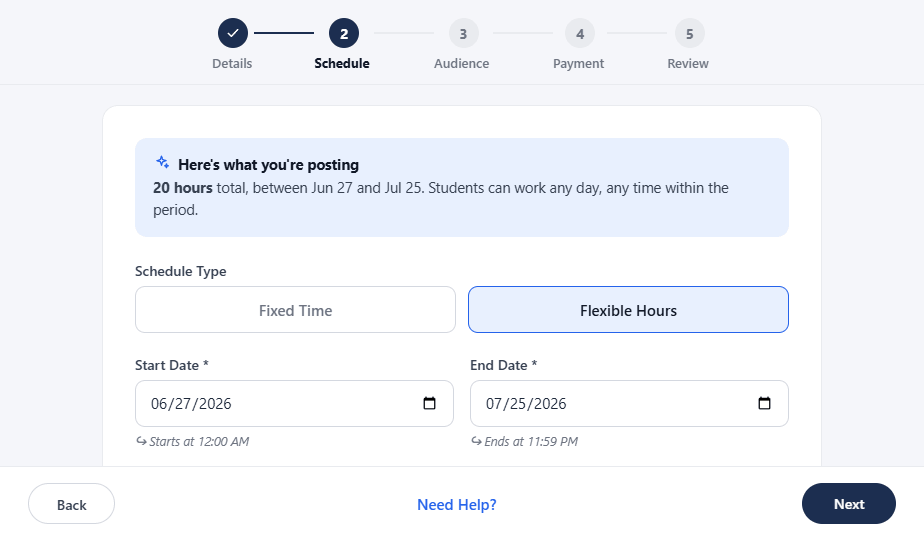Open the Start Date calendar picker icon

430,403
